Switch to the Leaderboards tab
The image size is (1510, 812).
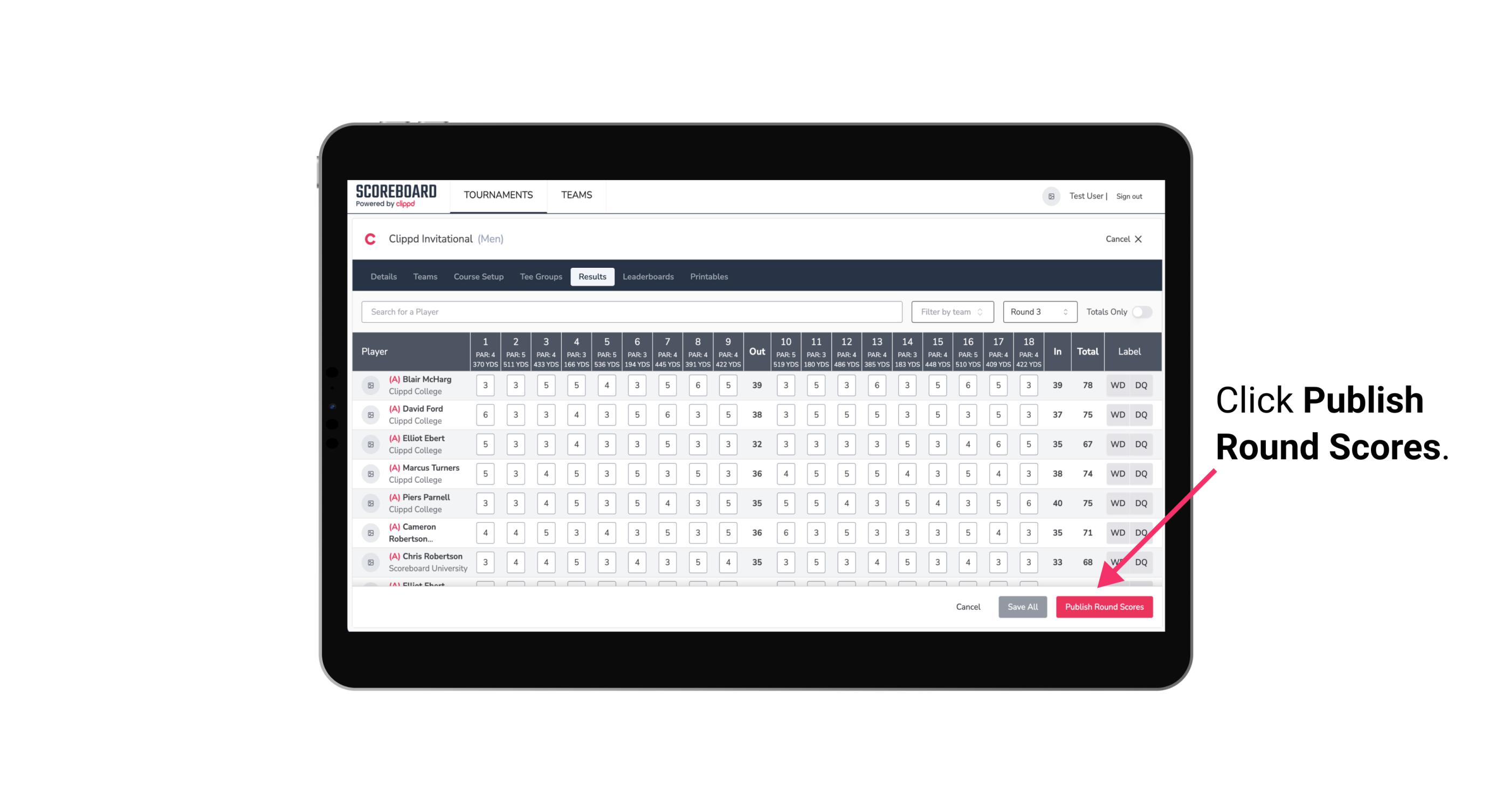pyautogui.click(x=649, y=277)
